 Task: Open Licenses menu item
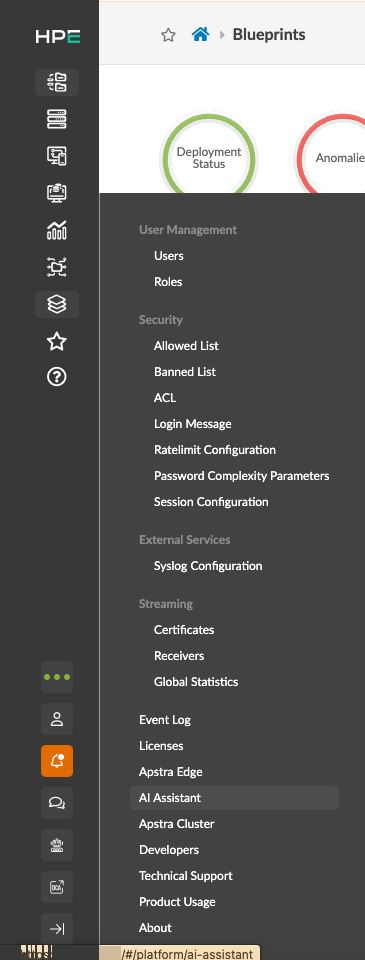(x=161, y=746)
